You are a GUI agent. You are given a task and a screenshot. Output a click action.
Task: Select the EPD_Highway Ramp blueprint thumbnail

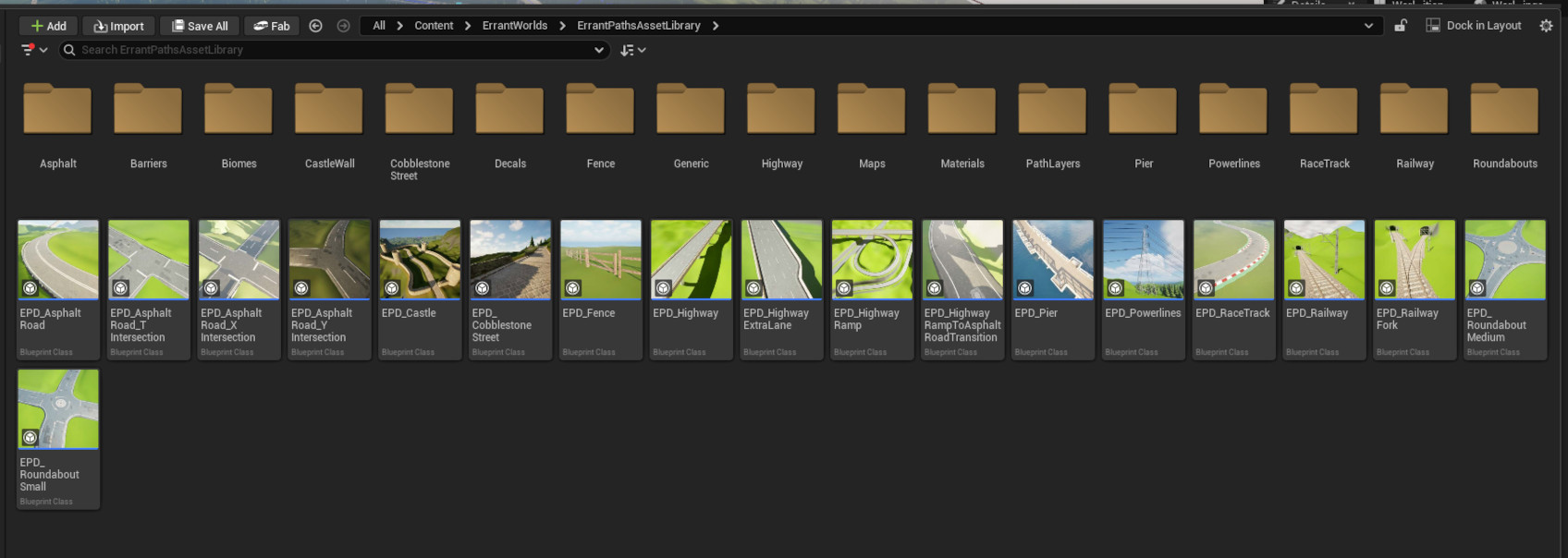coord(872,260)
